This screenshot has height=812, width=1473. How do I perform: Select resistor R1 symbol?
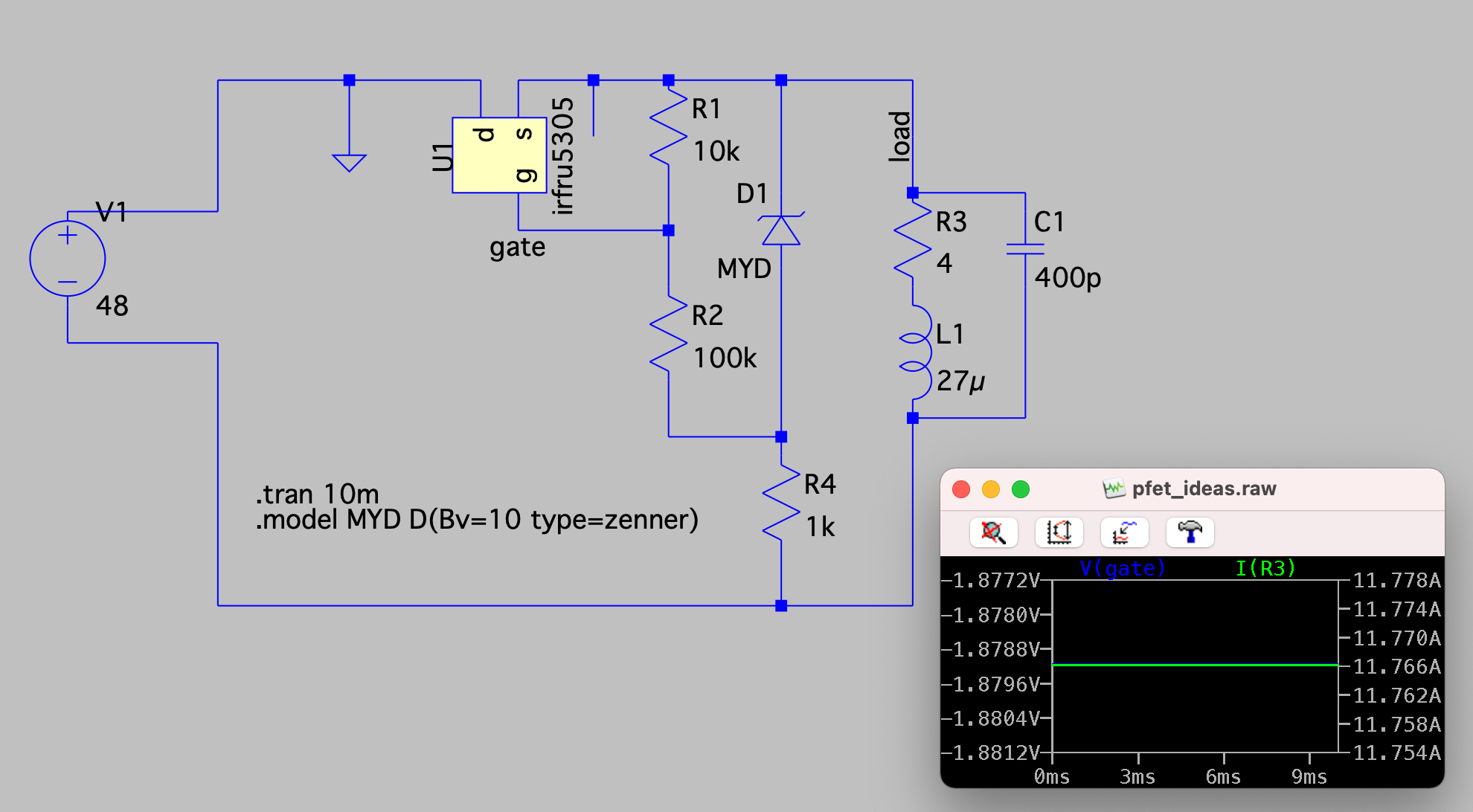tap(668, 126)
